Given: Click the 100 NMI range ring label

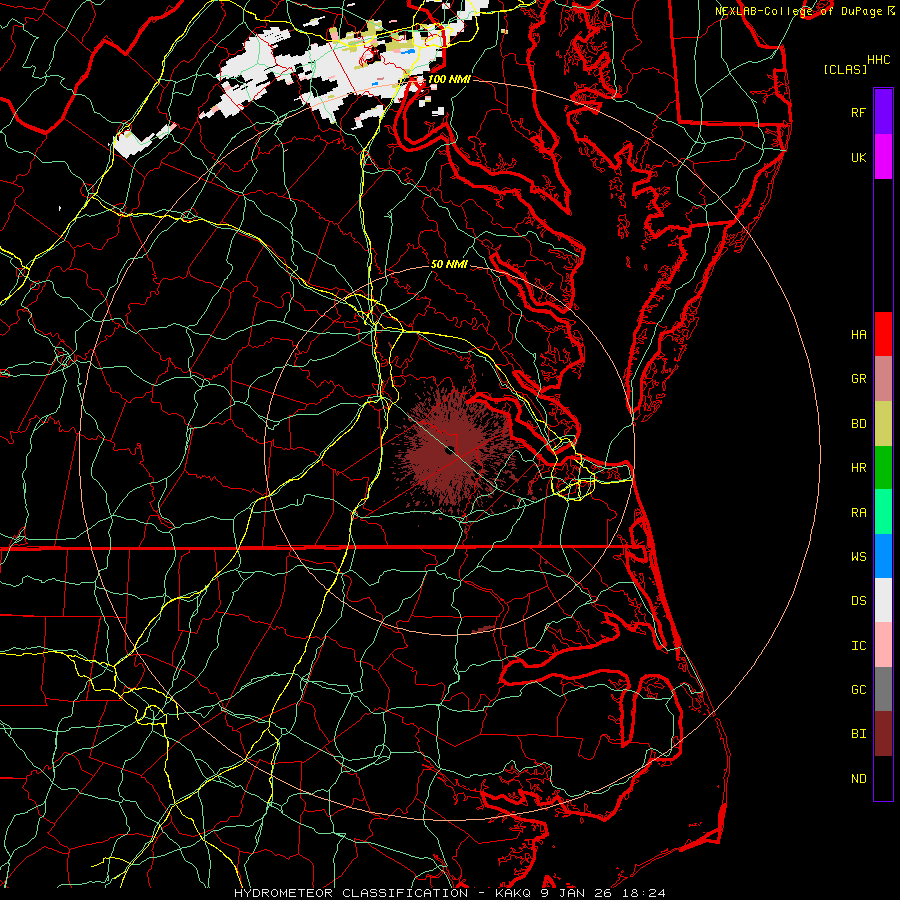Looking at the screenshot, I should 449,79.
